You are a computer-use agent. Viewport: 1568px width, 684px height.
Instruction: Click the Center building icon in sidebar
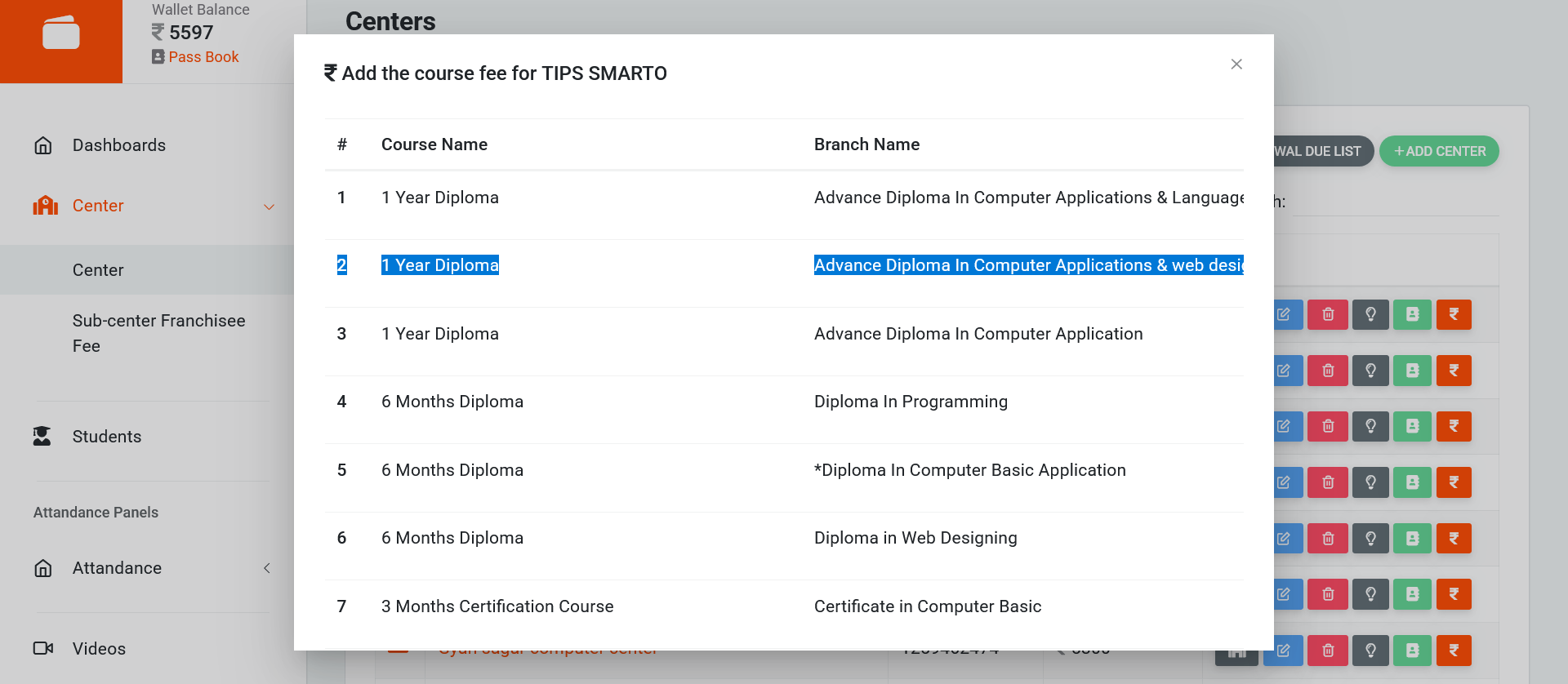pos(46,206)
